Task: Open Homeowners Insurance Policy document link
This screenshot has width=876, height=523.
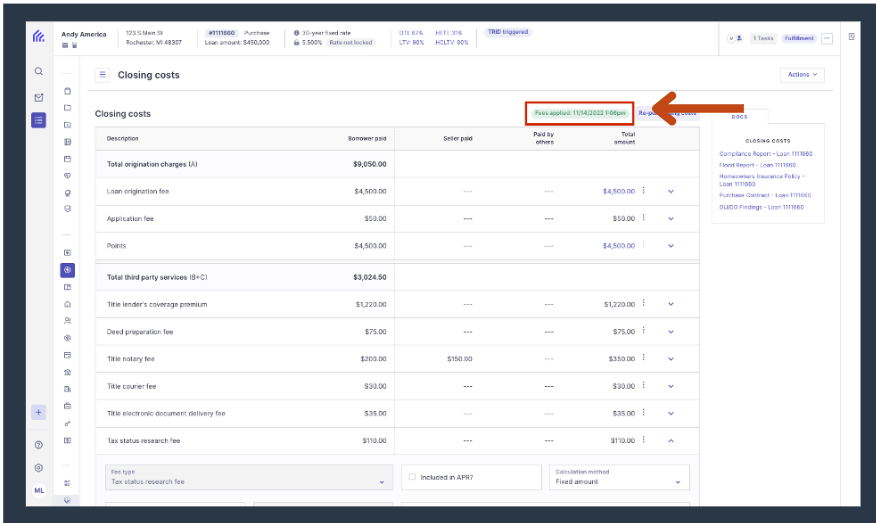Action: [x=761, y=180]
